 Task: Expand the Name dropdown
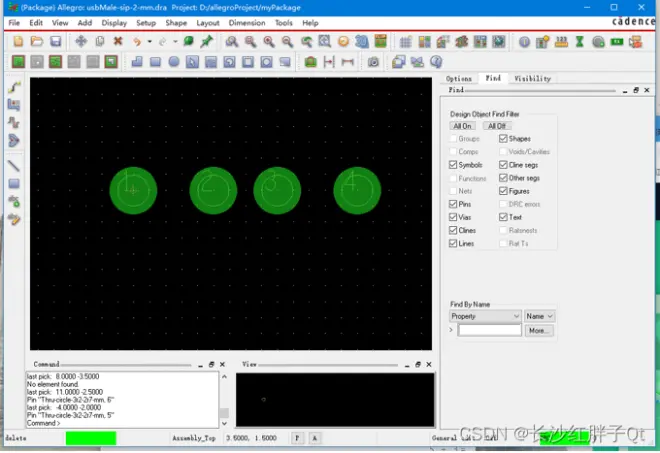(539, 316)
